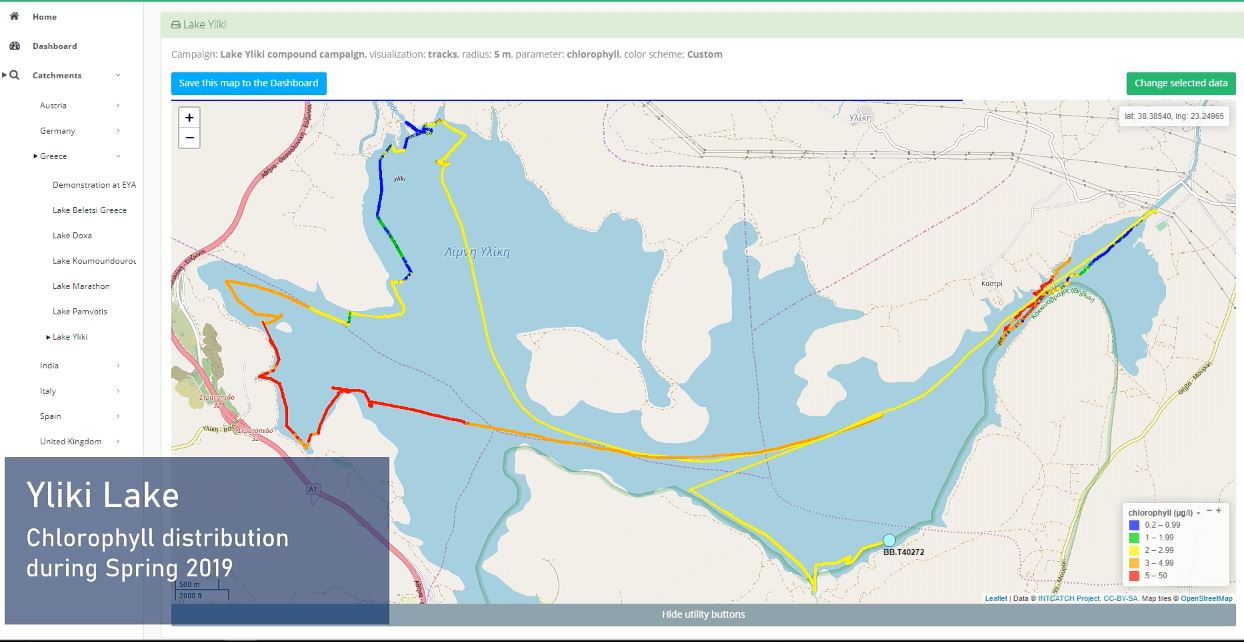Click the BB.T40272 marker label
This screenshot has height=642, width=1244.
click(904, 552)
